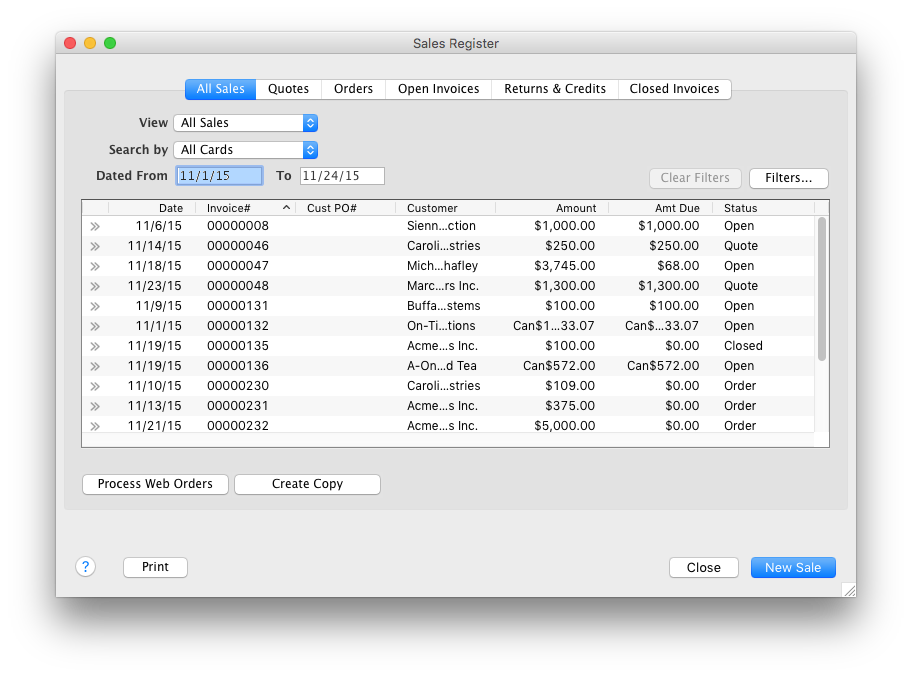The image size is (912, 677).
Task: Open the View dropdown
Action: [x=245, y=123]
